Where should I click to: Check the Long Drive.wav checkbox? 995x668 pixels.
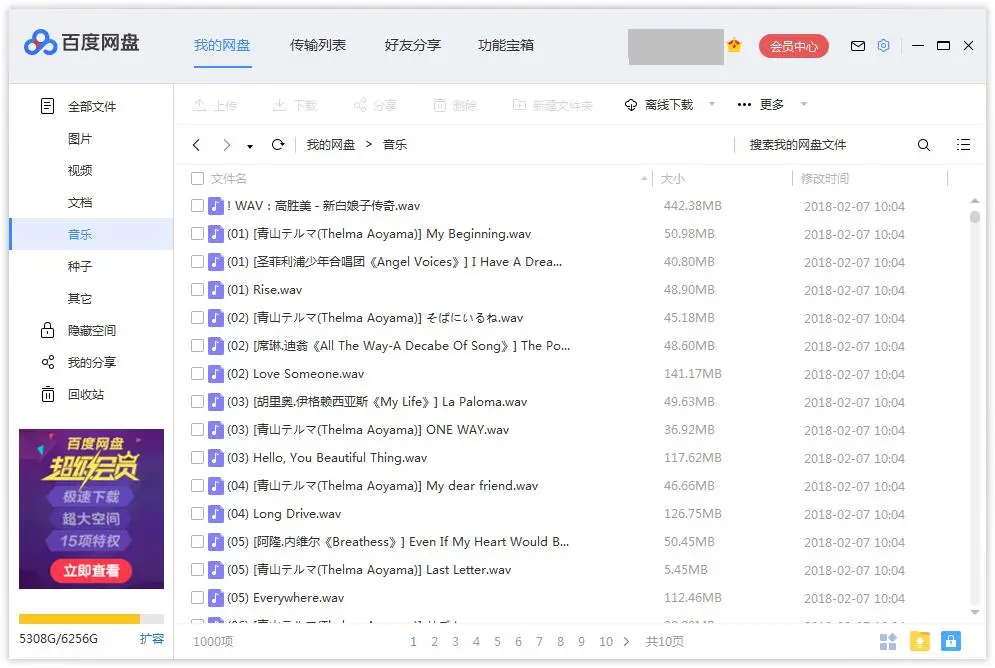(x=197, y=514)
